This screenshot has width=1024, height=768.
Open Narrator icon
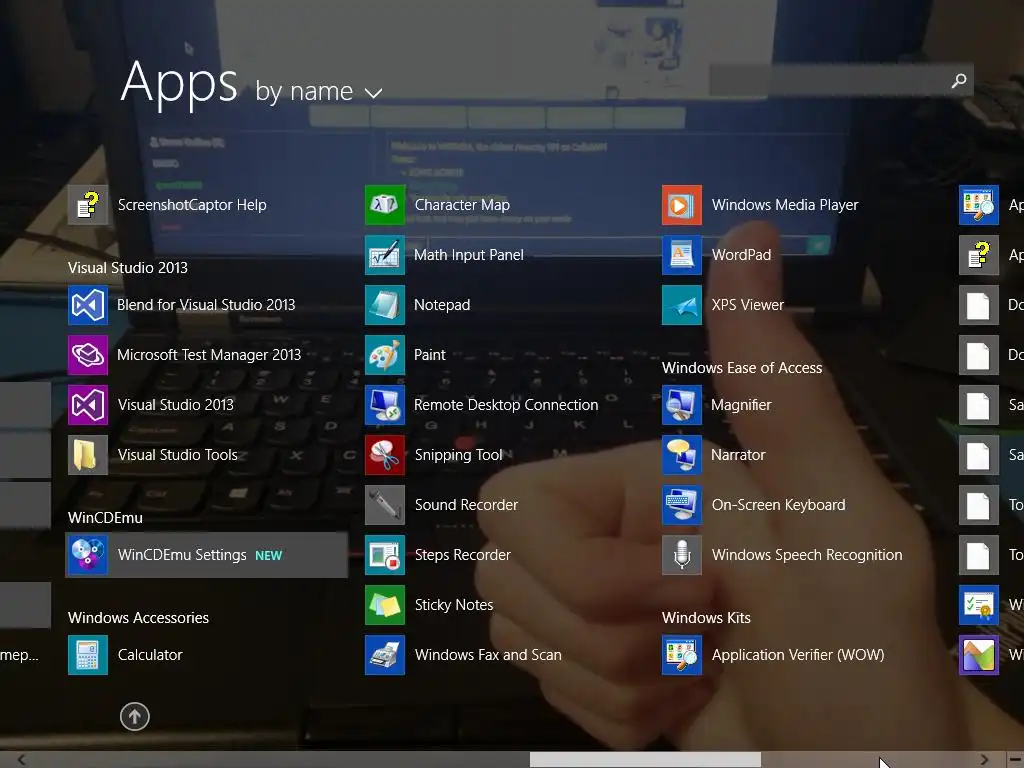682,455
